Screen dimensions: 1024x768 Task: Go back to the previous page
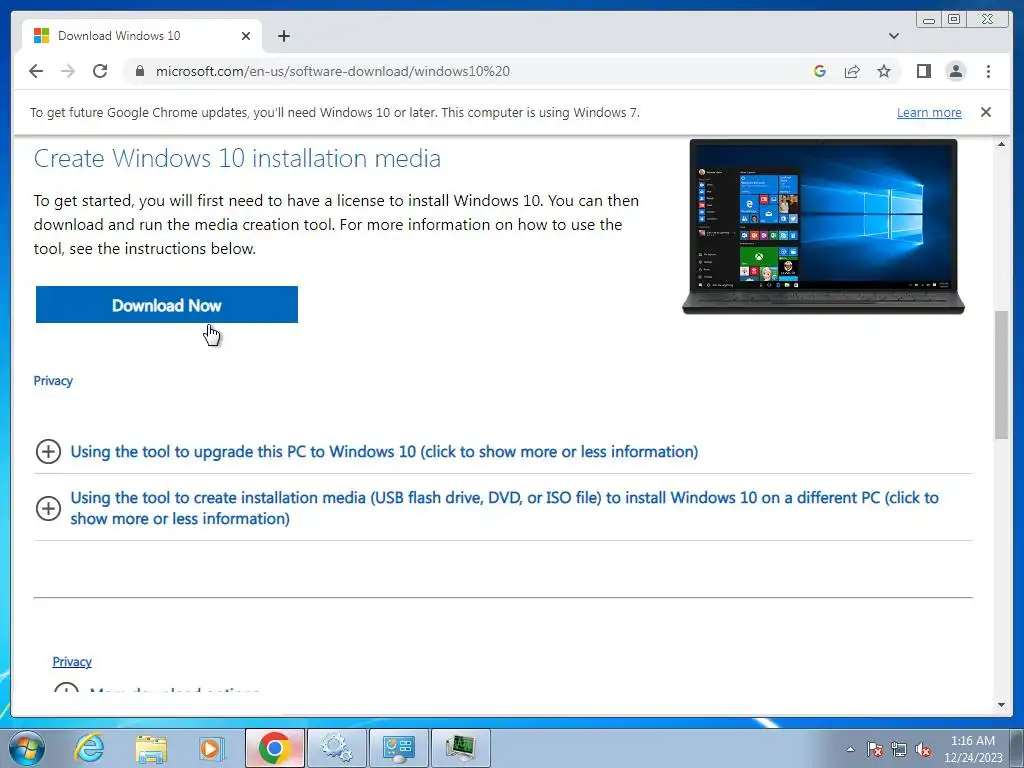click(36, 71)
